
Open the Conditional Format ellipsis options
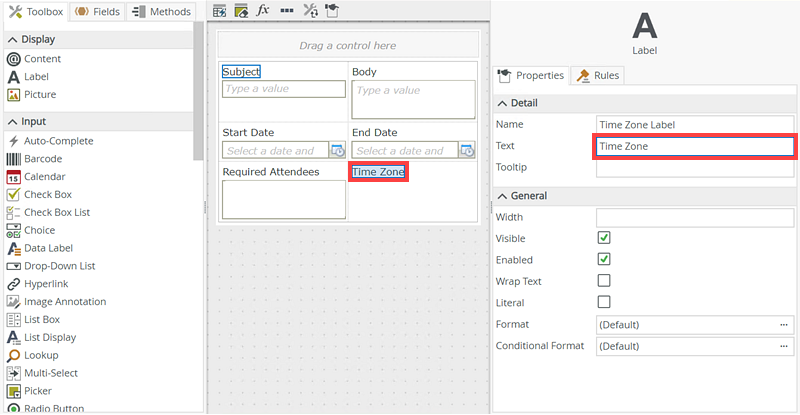coord(784,346)
